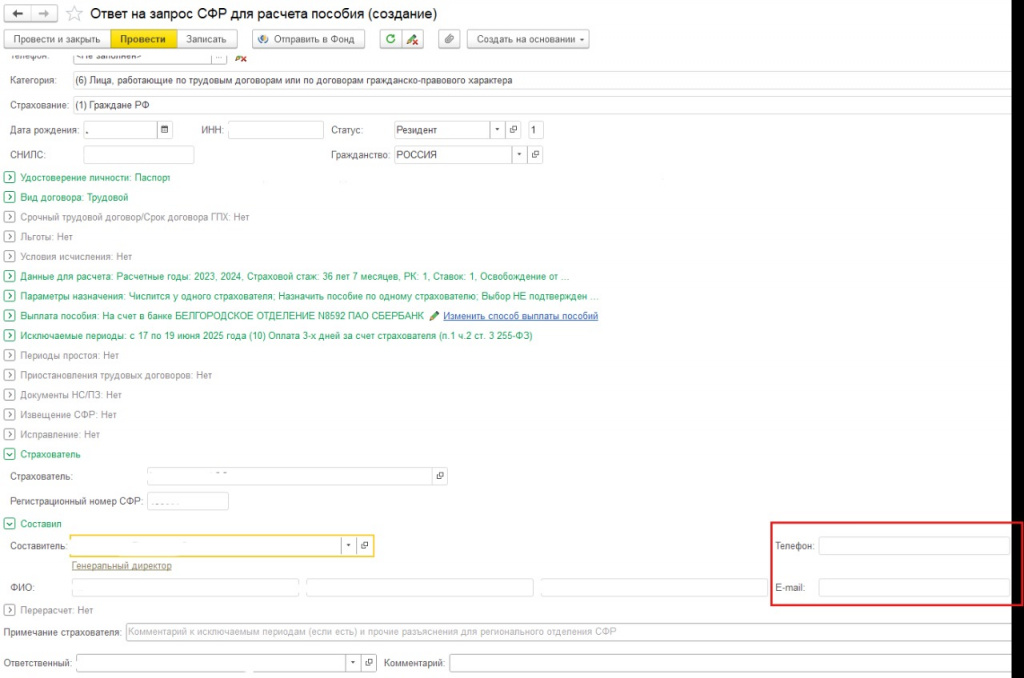Post the document with the Провести button

tap(143, 39)
